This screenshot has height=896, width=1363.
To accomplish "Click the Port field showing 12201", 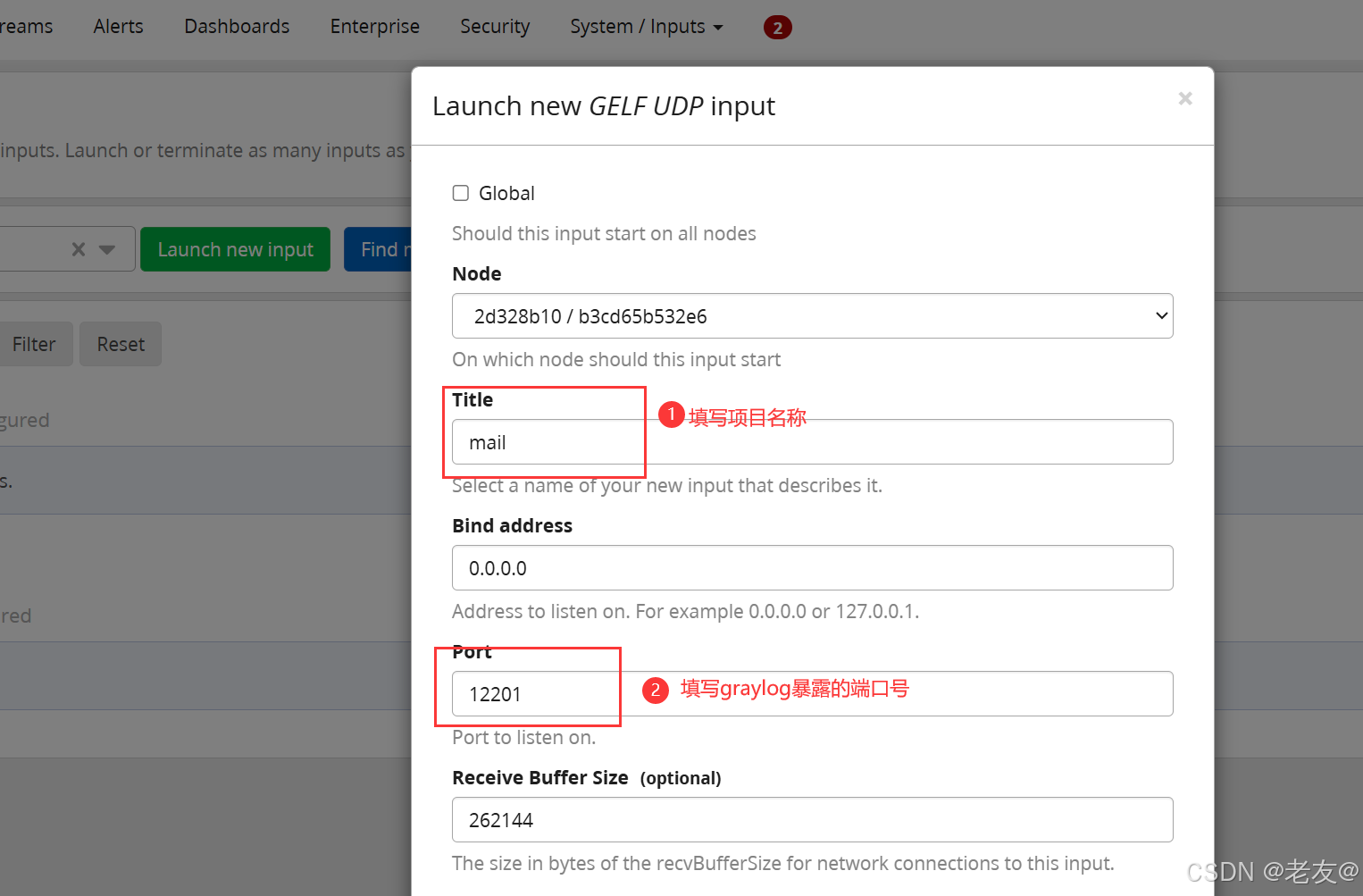I will point(813,693).
